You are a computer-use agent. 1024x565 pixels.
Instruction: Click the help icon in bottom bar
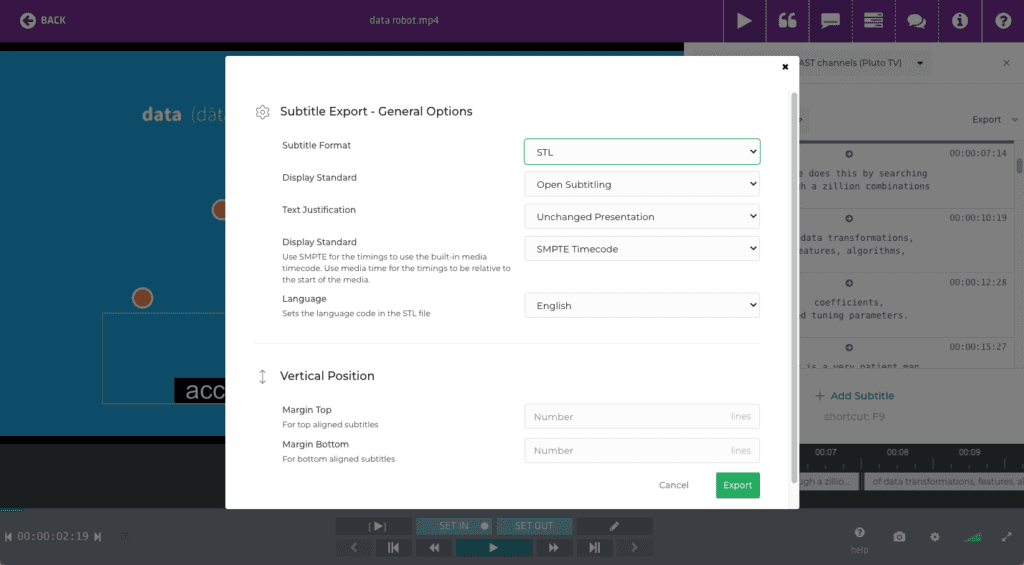[x=859, y=540]
